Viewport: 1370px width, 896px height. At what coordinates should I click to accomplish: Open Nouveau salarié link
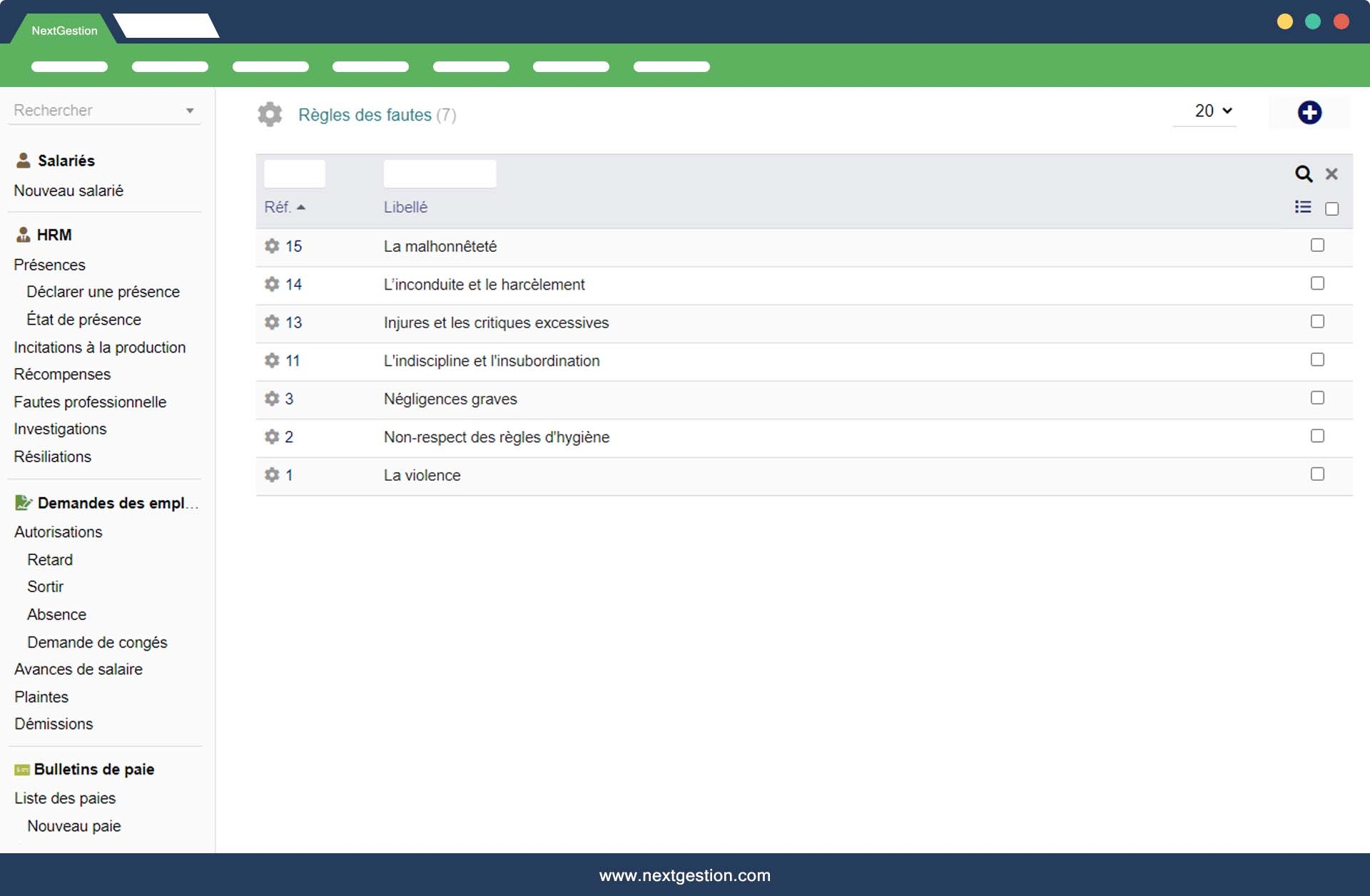pos(68,190)
